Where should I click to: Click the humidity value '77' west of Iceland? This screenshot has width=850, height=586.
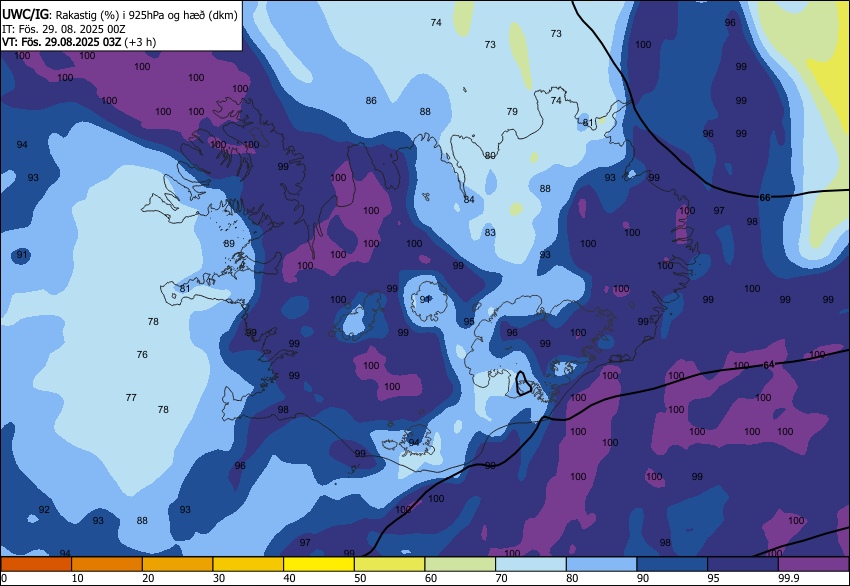tap(131, 397)
